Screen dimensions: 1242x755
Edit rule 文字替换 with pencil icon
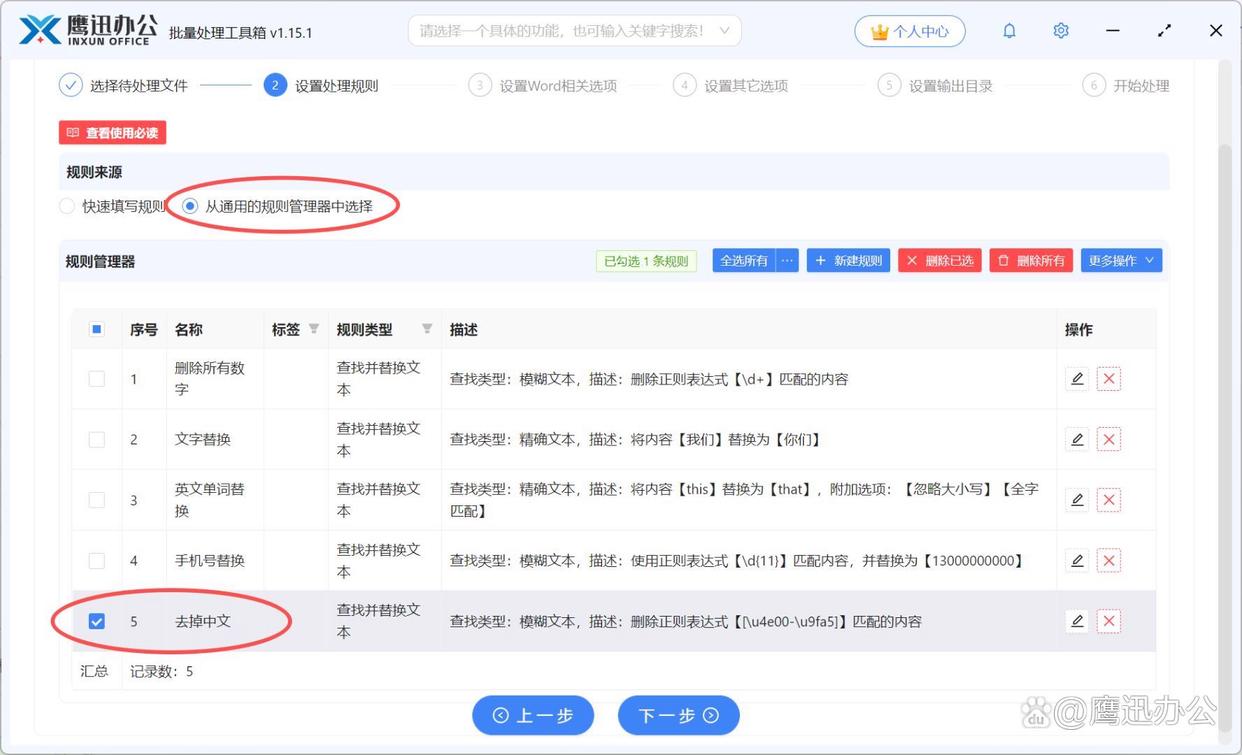[1077, 439]
